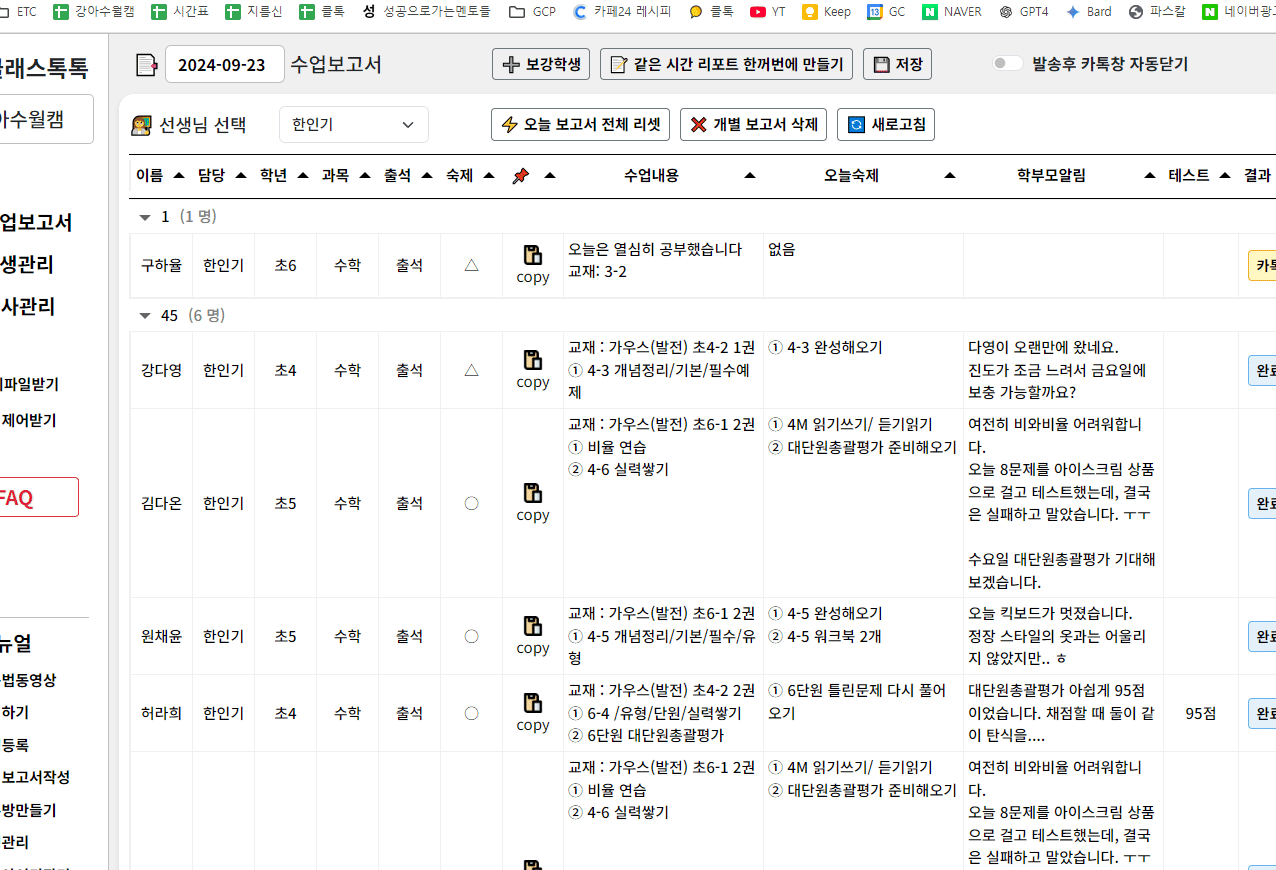
Task: Open the 지름신 bookmark
Action: [254, 12]
